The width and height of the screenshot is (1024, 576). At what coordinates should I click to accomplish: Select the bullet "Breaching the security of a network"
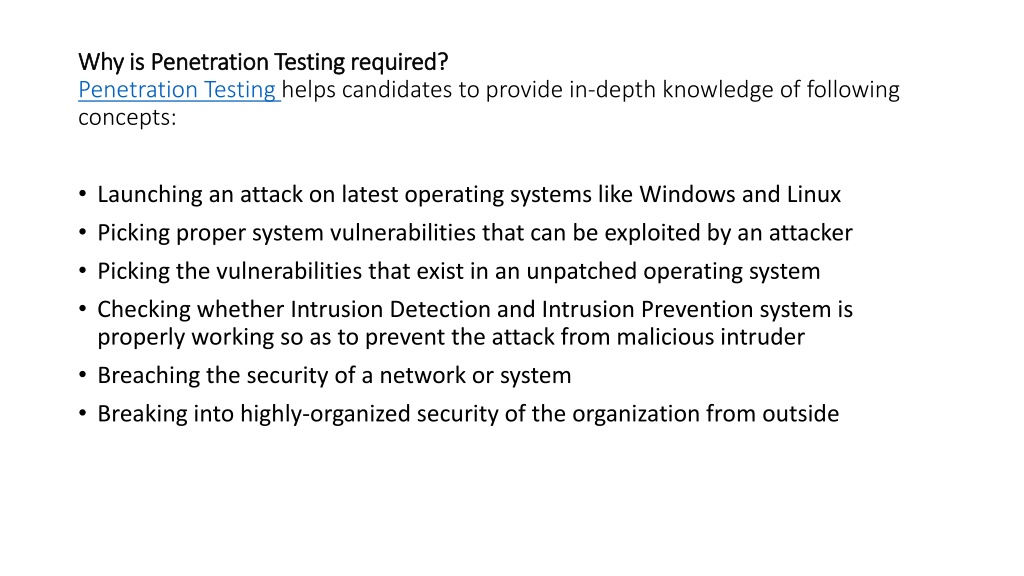(x=334, y=376)
